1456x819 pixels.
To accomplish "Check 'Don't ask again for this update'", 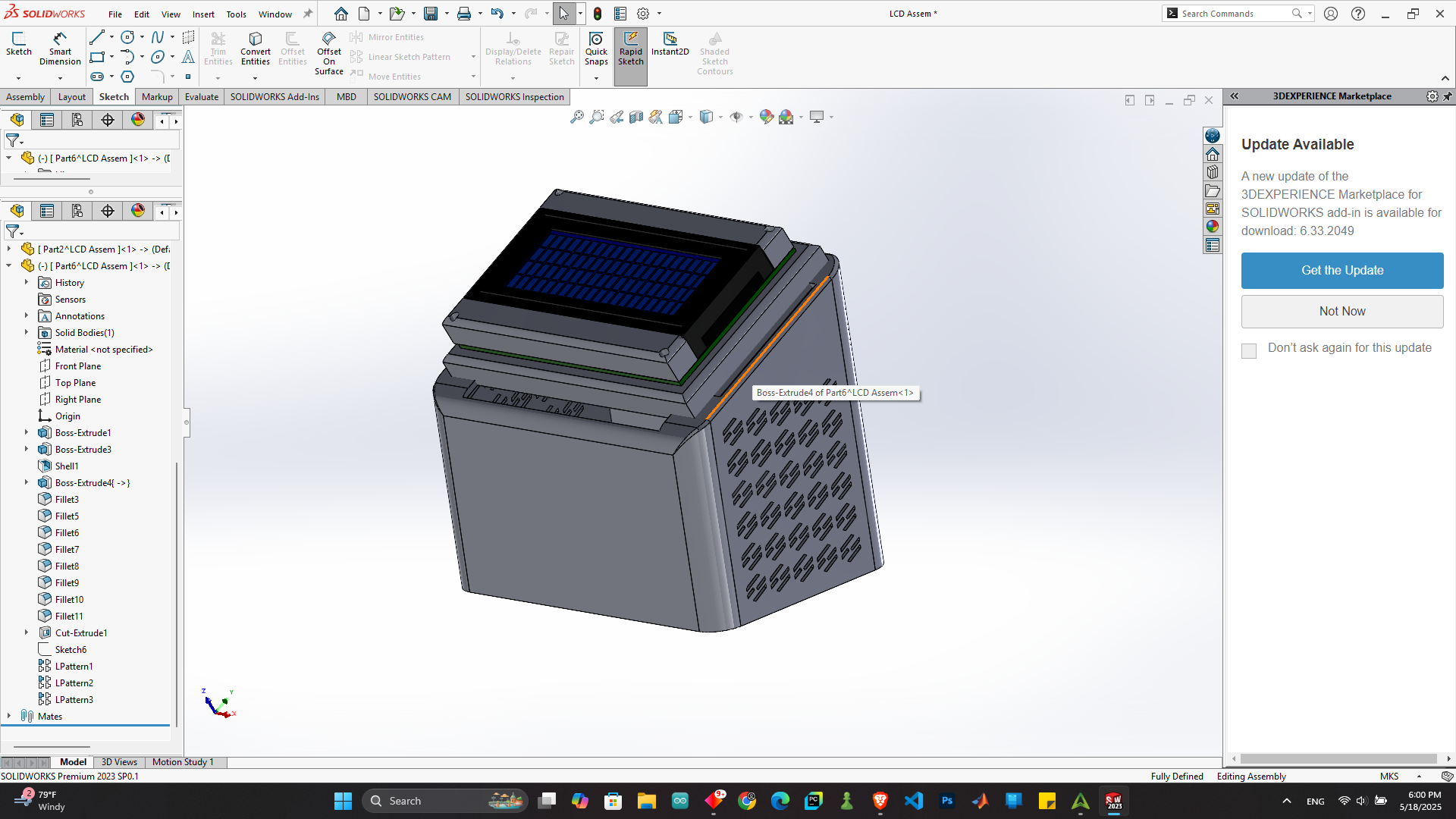I will point(1249,350).
